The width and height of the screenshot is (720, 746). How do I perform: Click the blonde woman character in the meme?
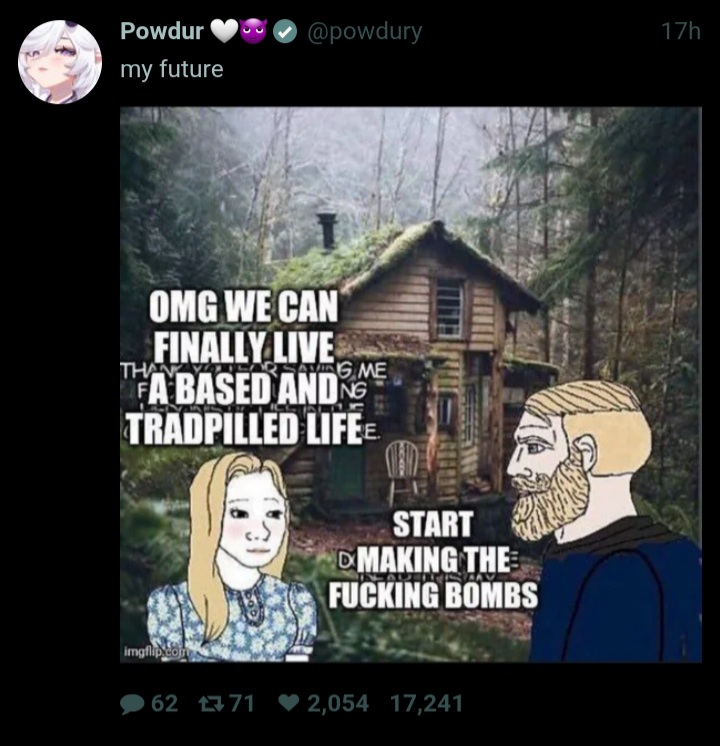click(232, 557)
